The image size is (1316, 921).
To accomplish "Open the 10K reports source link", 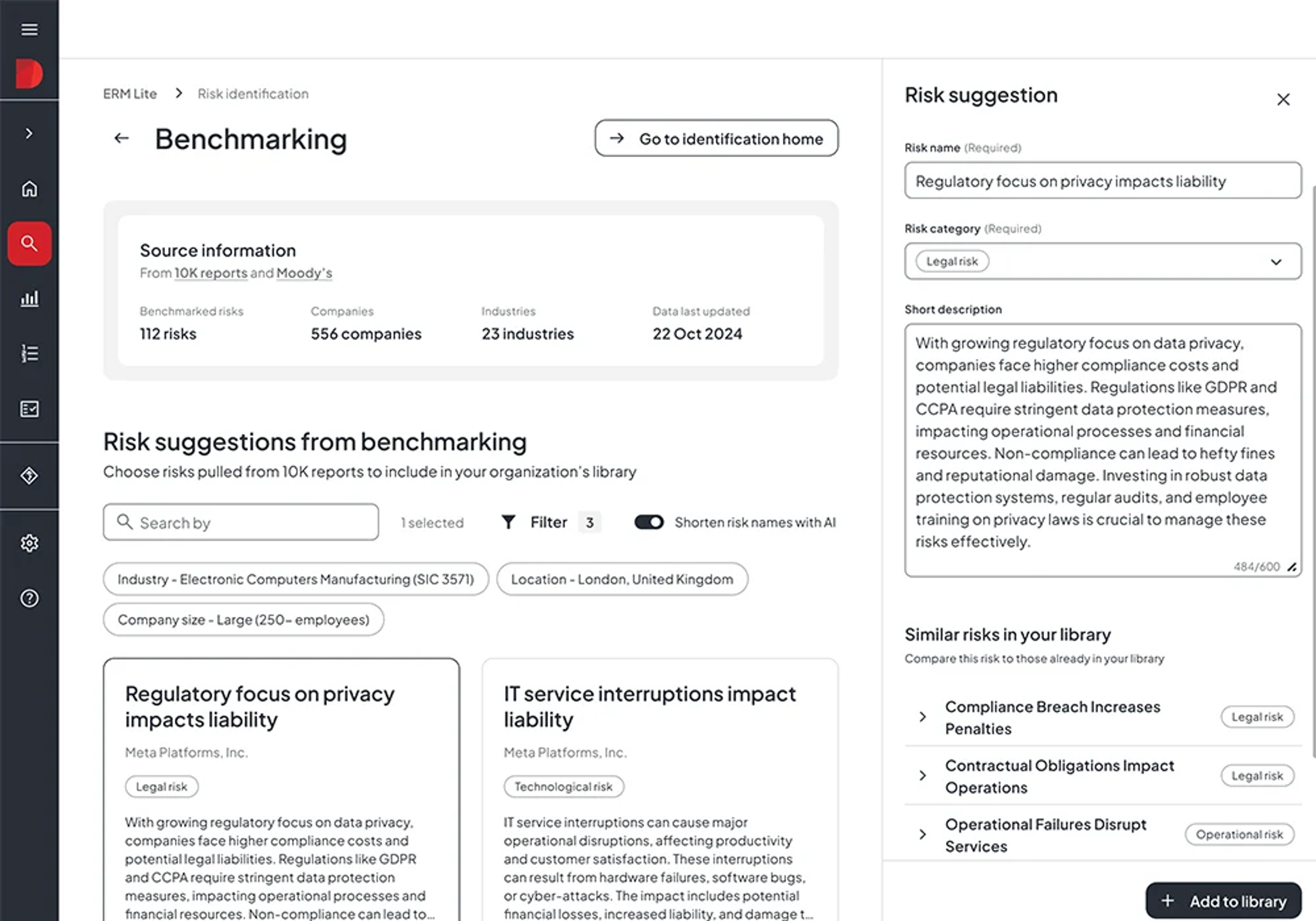I will point(210,273).
